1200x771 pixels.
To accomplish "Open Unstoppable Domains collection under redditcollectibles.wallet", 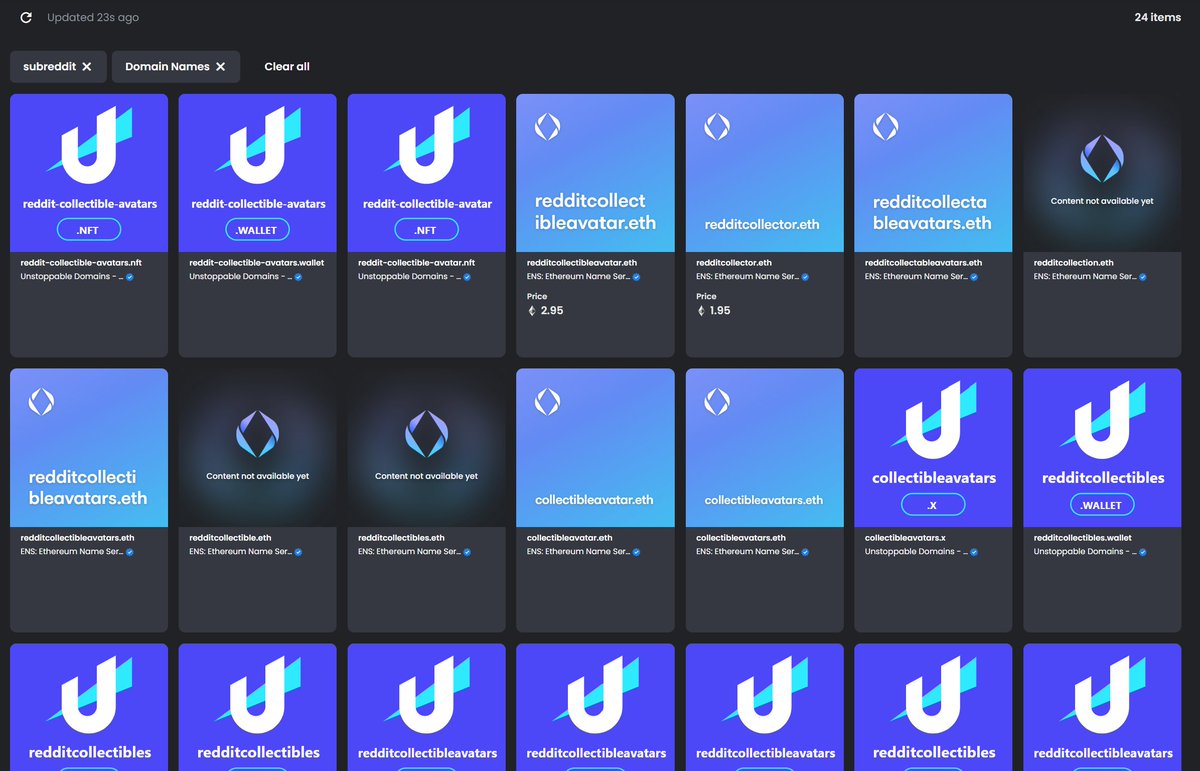I will pyautogui.click(x=1085, y=552).
